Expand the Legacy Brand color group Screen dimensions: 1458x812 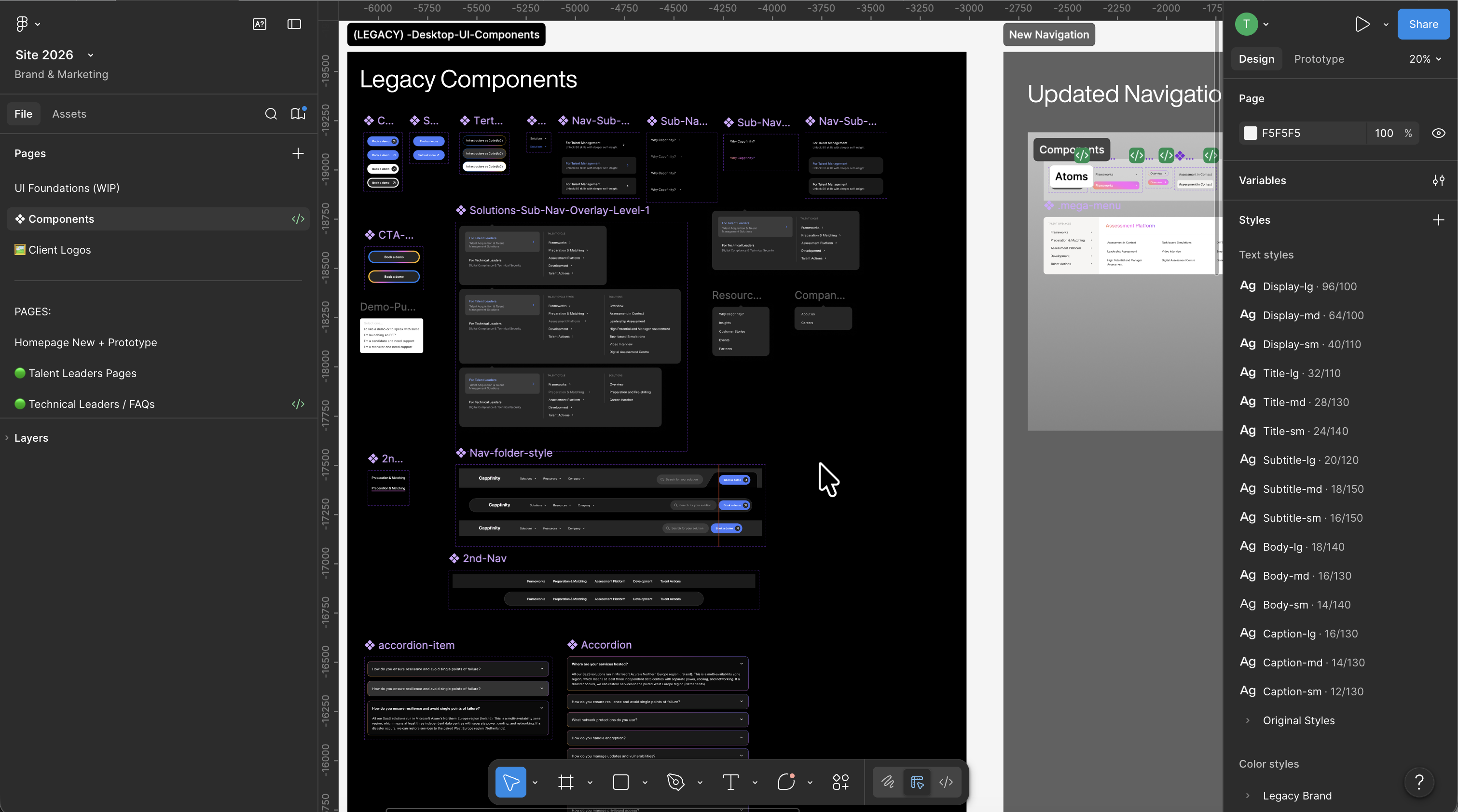pos(1248,796)
